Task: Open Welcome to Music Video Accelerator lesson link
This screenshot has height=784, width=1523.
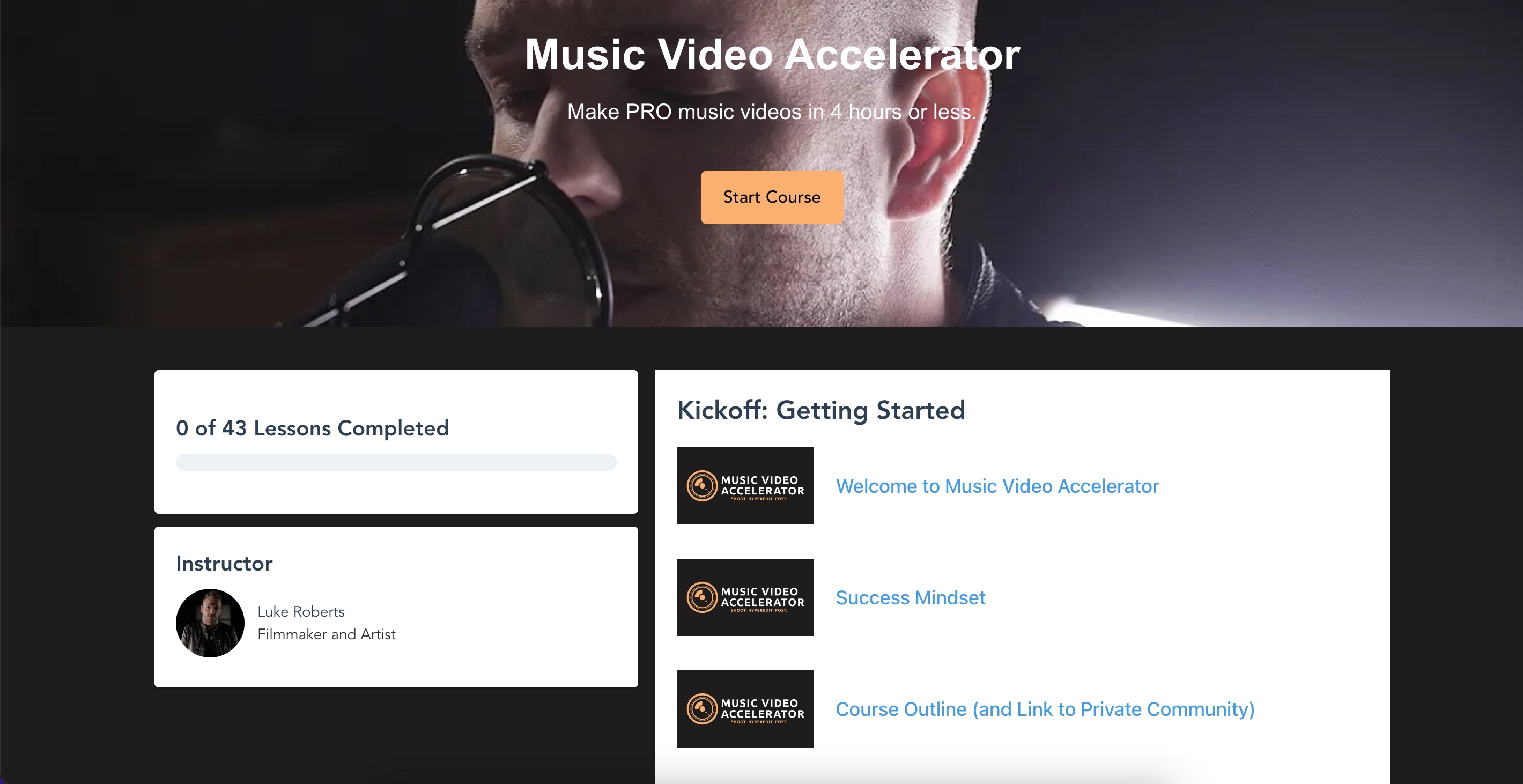Action: click(997, 486)
